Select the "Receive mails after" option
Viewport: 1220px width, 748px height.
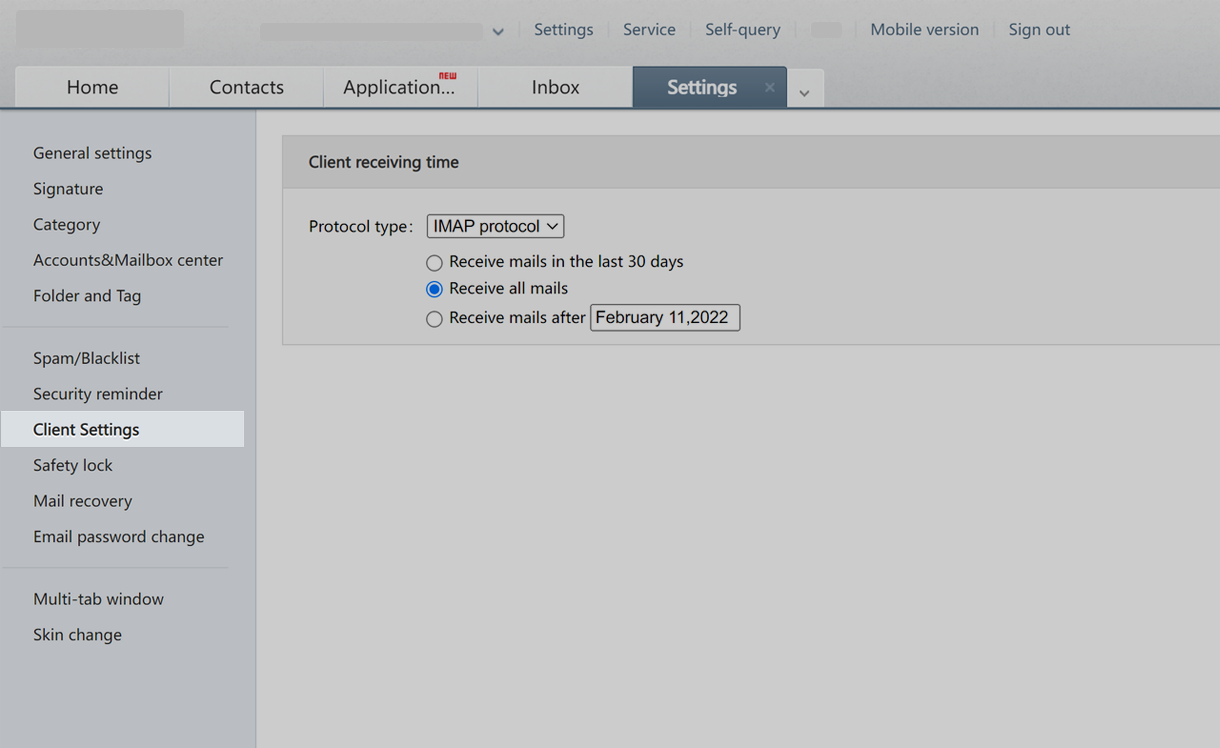click(x=434, y=318)
